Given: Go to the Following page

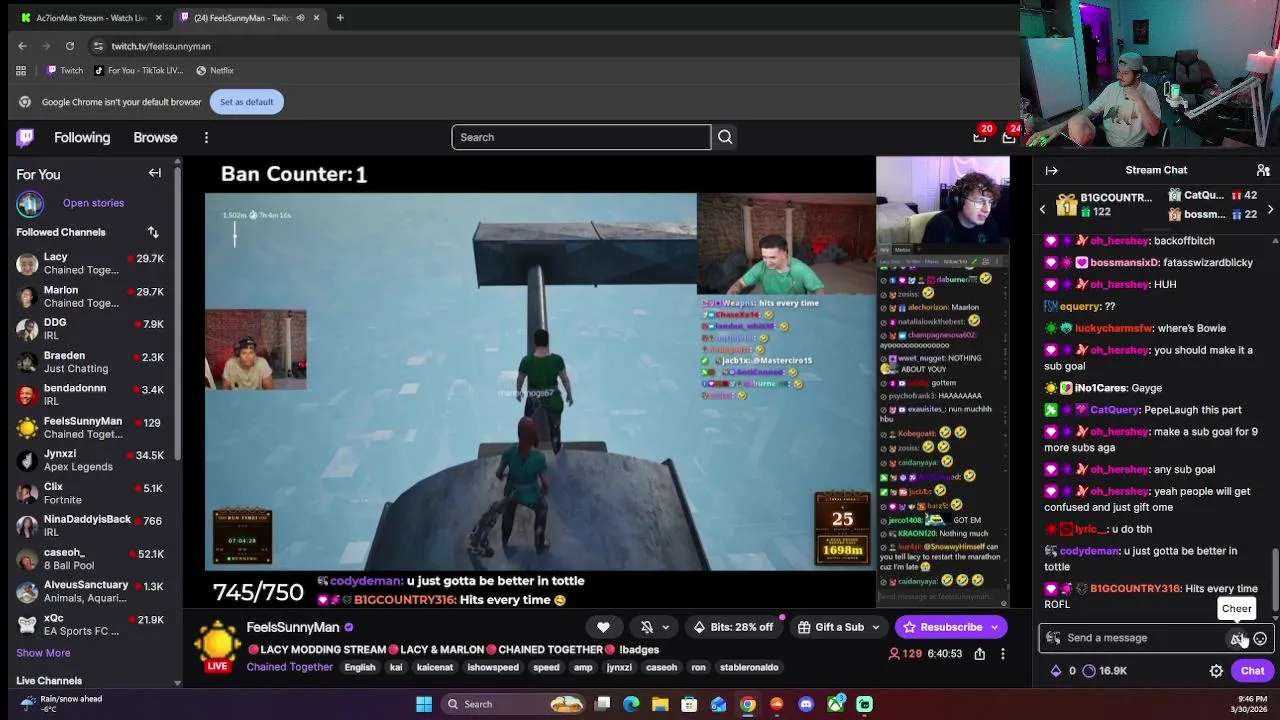Looking at the screenshot, I should click(82, 137).
